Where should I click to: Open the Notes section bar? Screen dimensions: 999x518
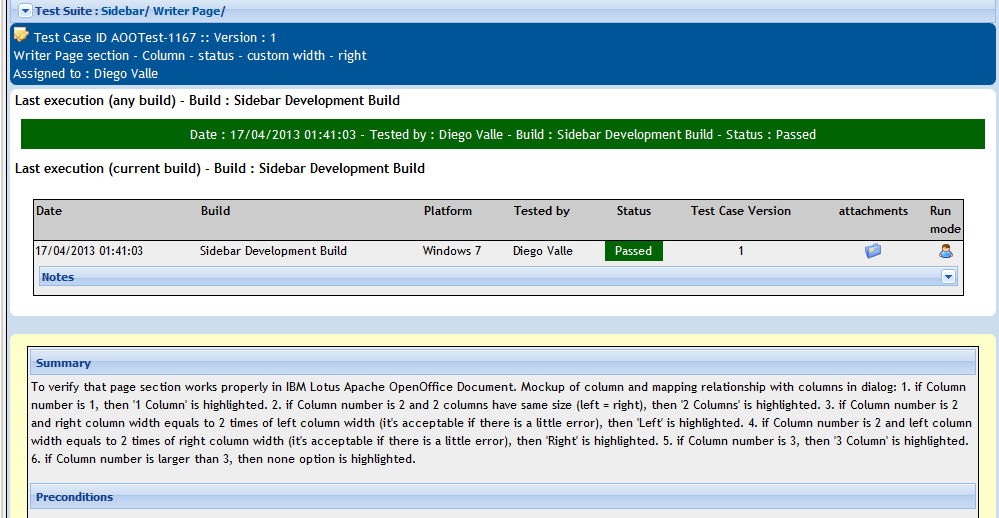(498, 277)
